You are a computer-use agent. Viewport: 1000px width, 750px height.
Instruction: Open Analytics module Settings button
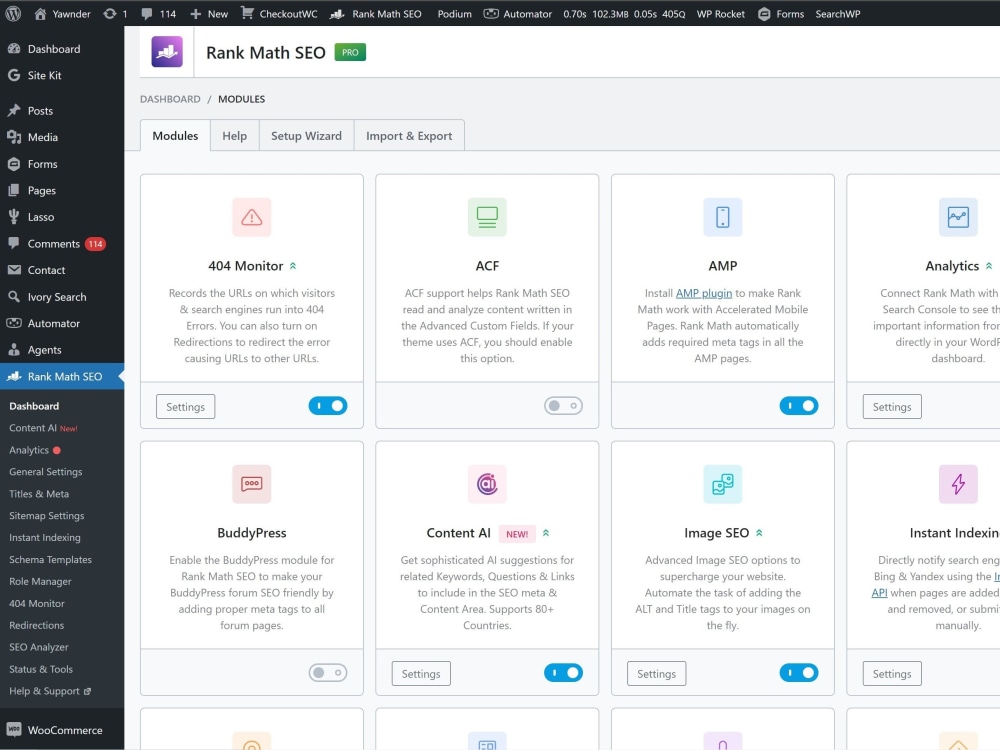(892, 406)
